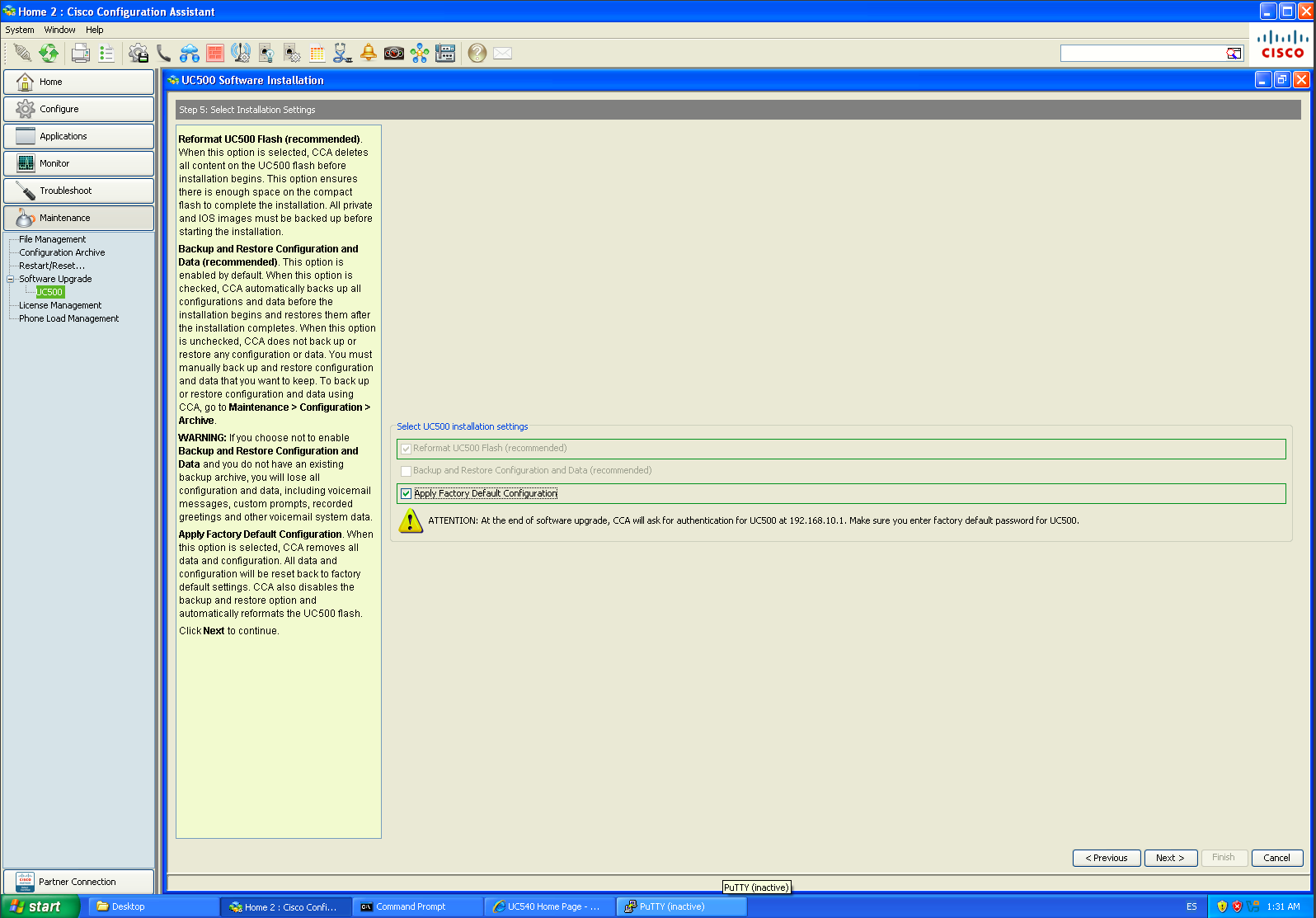Viewport: 1316px width, 918px height.
Task: Open the Window menu
Action: pyautogui.click(x=60, y=30)
